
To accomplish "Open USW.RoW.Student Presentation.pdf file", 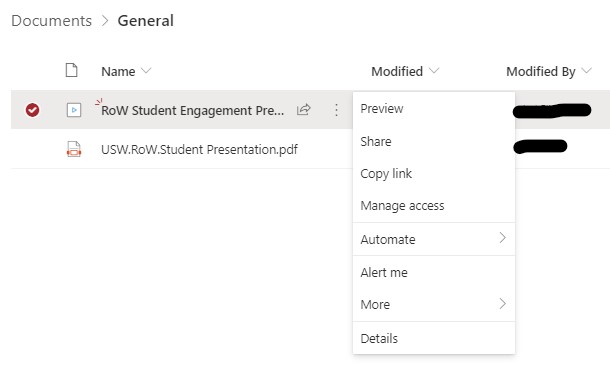I will [199, 149].
